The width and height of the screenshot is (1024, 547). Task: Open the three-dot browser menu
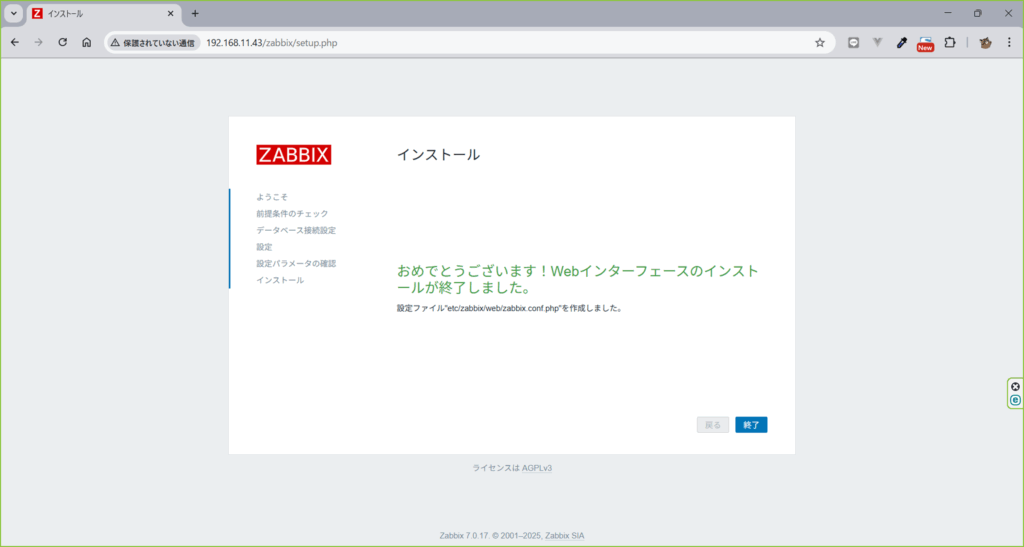coord(1009,42)
